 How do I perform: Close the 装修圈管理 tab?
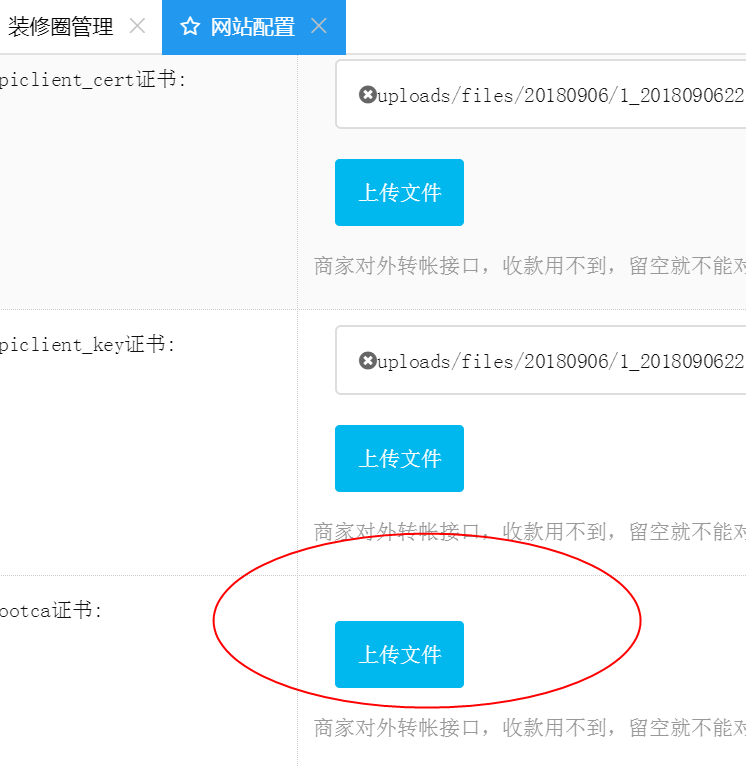(138, 26)
